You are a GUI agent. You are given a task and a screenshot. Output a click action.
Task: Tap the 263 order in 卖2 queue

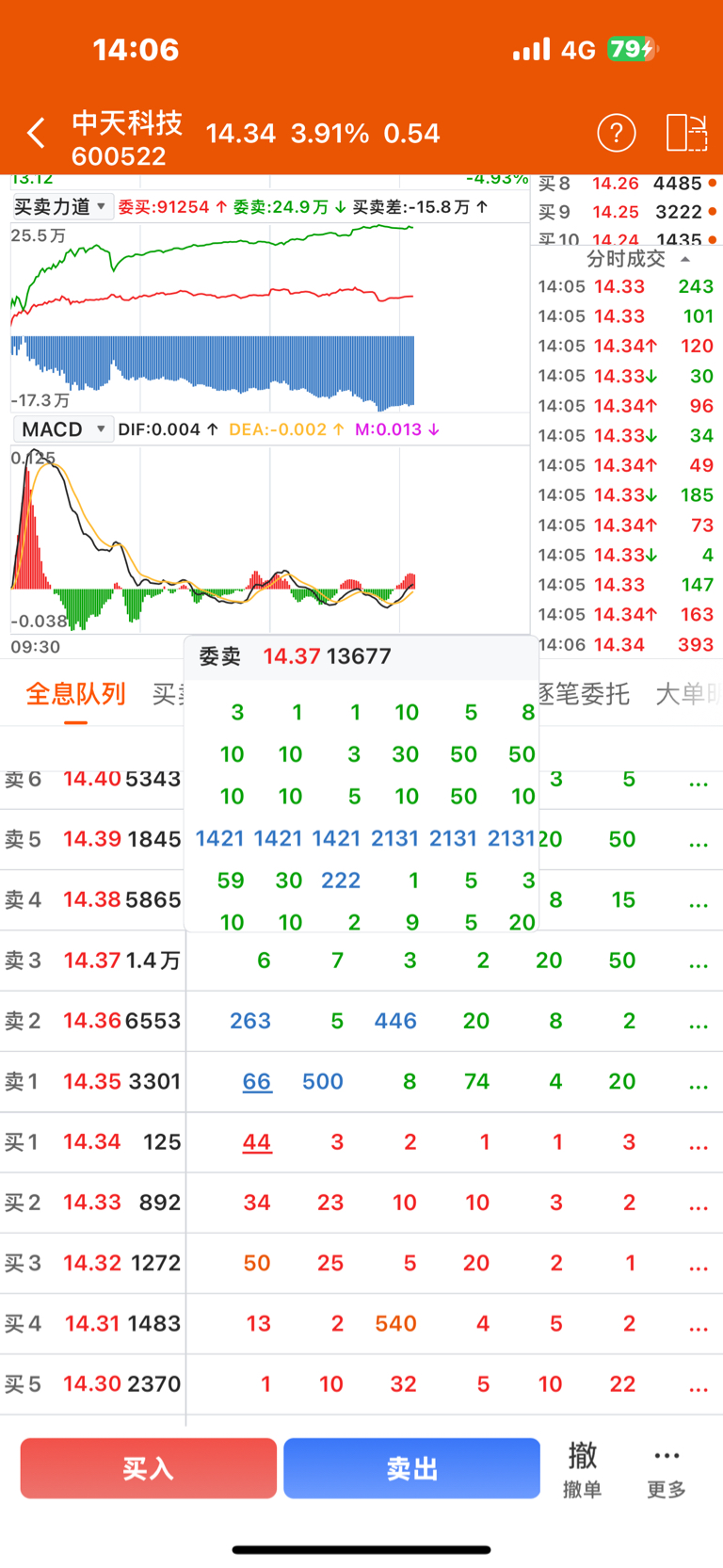pos(250,1021)
